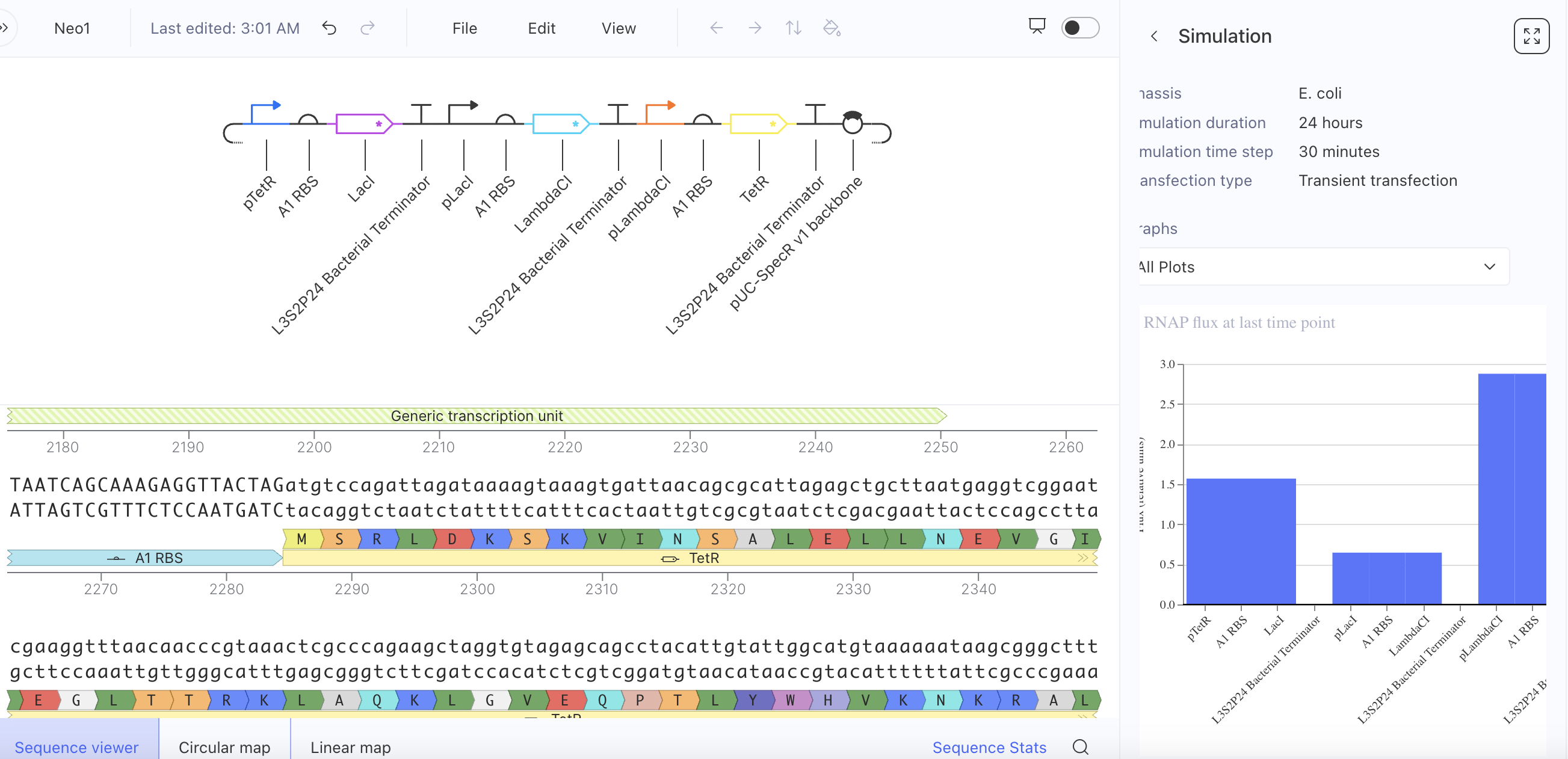Click the redo arrow icon

(367, 28)
